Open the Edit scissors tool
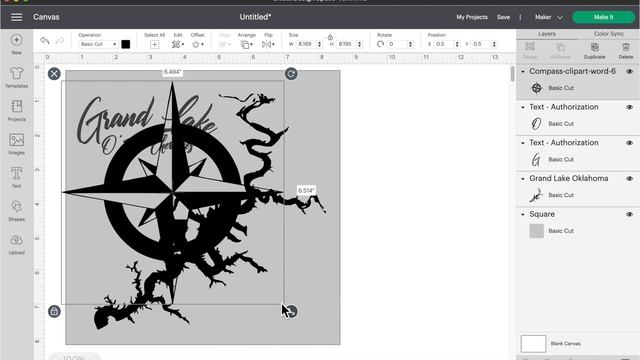 pyautogui.click(x=178, y=44)
